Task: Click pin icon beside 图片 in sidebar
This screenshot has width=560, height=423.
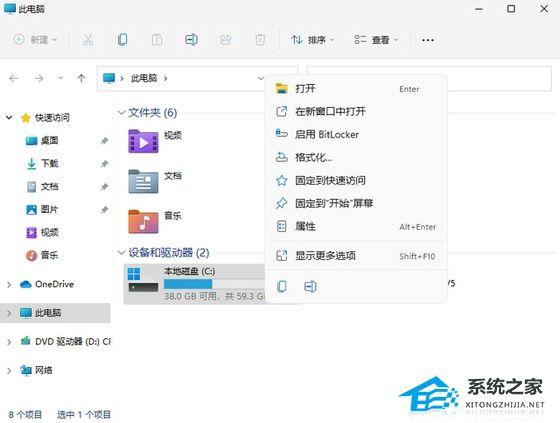Action: [x=104, y=210]
